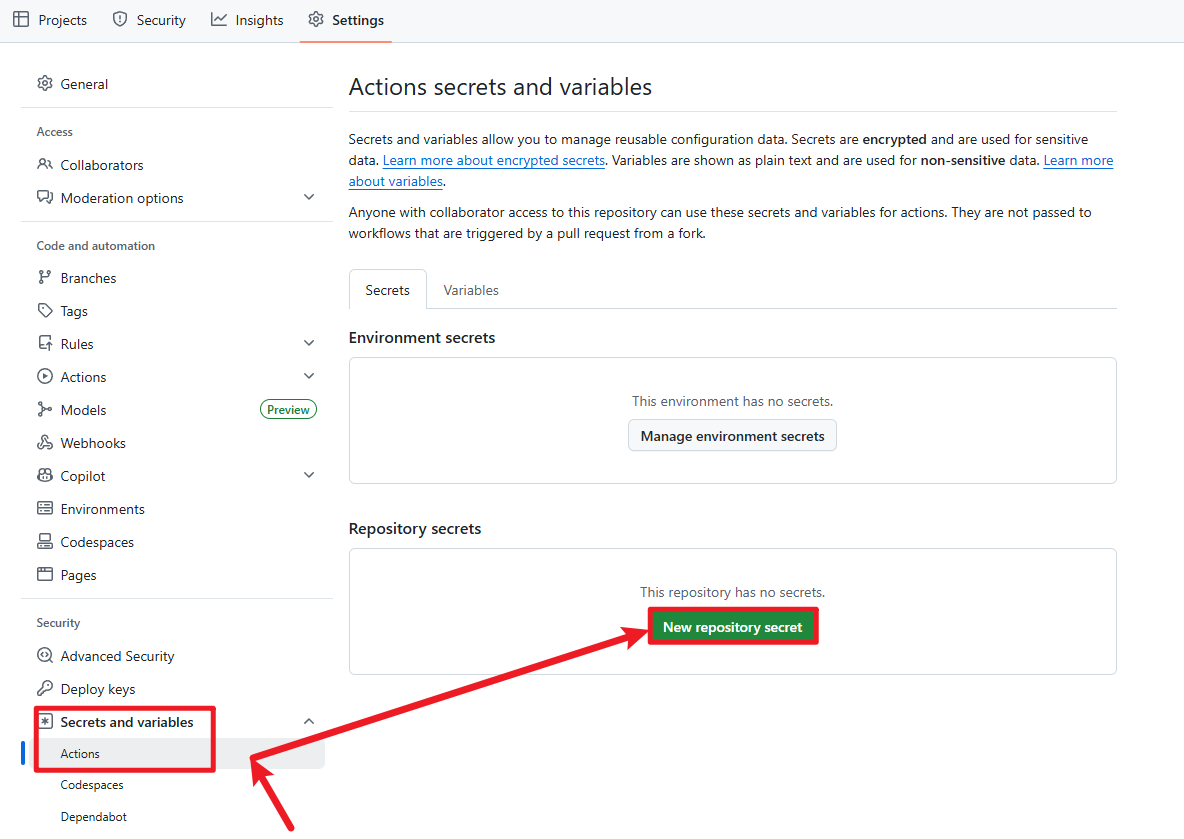Click the Secrets and variables asterisk icon
Image resolution: width=1184 pixels, height=839 pixels.
coord(46,722)
